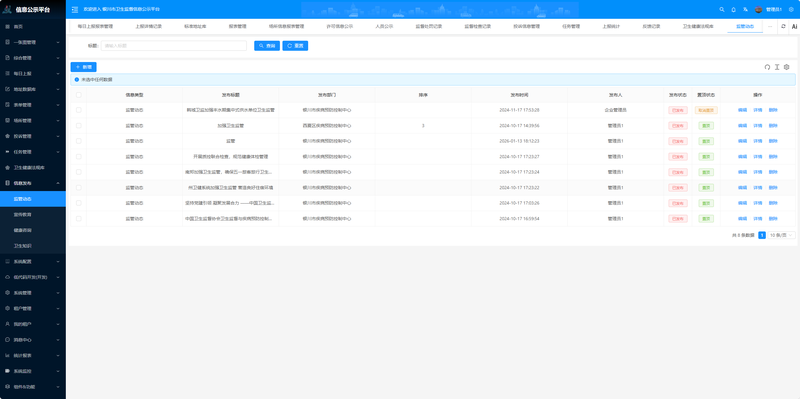The height and width of the screenshot is (399, 800).
Task: Check the row published 2024-10-17 17:23:27
Action: click(x=79, y=157)
